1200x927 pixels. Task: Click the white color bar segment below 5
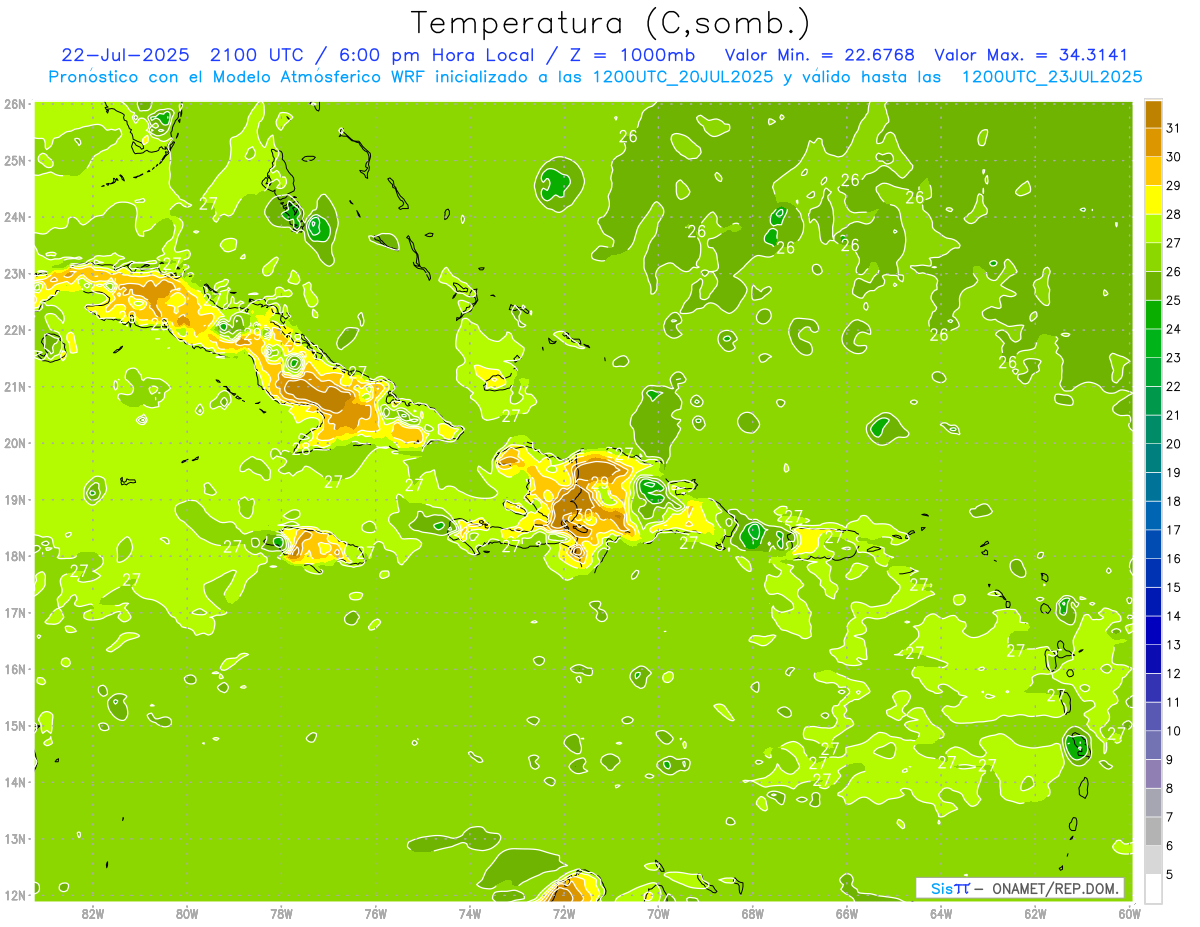(x=1153, y=888)
